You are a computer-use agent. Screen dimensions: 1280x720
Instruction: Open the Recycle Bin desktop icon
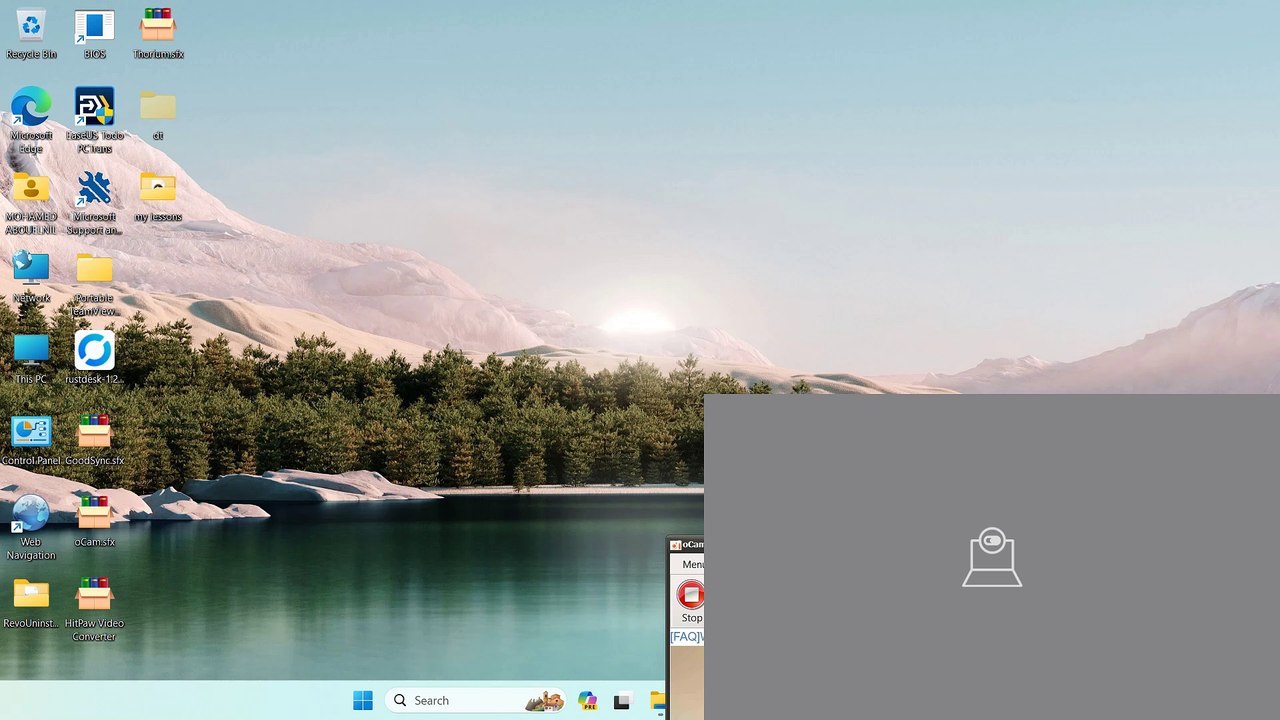(31, 34)
